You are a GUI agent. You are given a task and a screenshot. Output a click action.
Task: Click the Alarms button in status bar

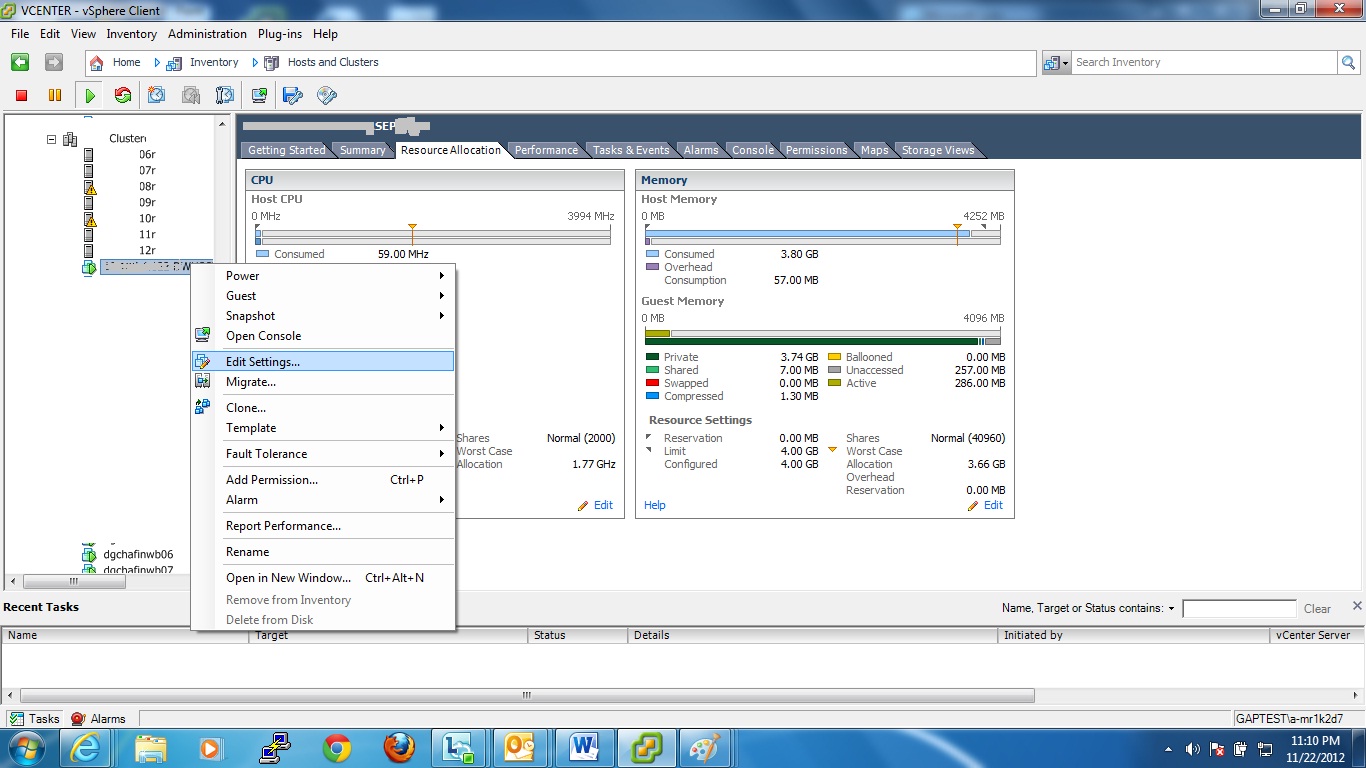pyautogui.click(x=99, y=718)
